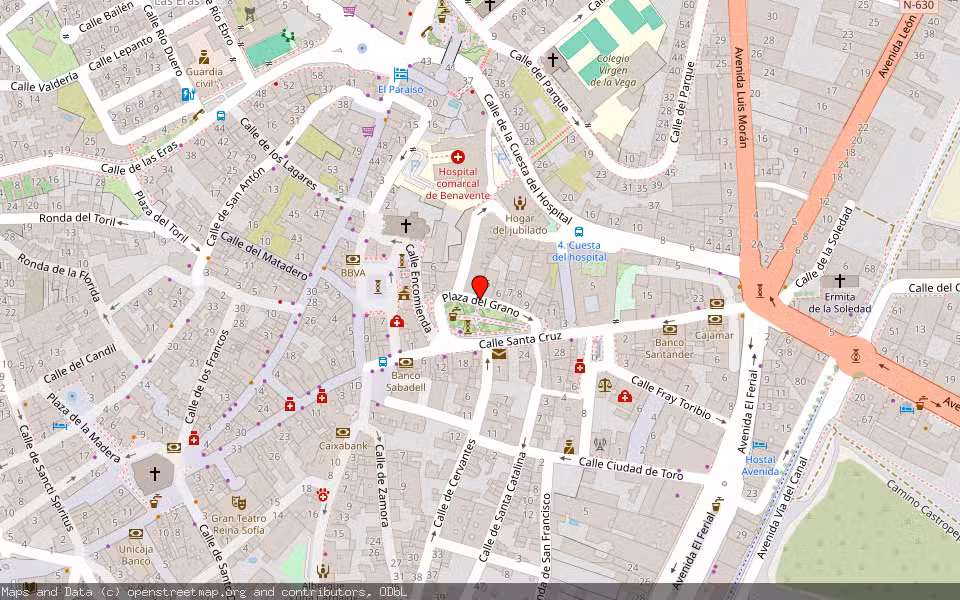Click the Avenida Vía del Canal label
960x600 pixels.
[x=782, y=508]
